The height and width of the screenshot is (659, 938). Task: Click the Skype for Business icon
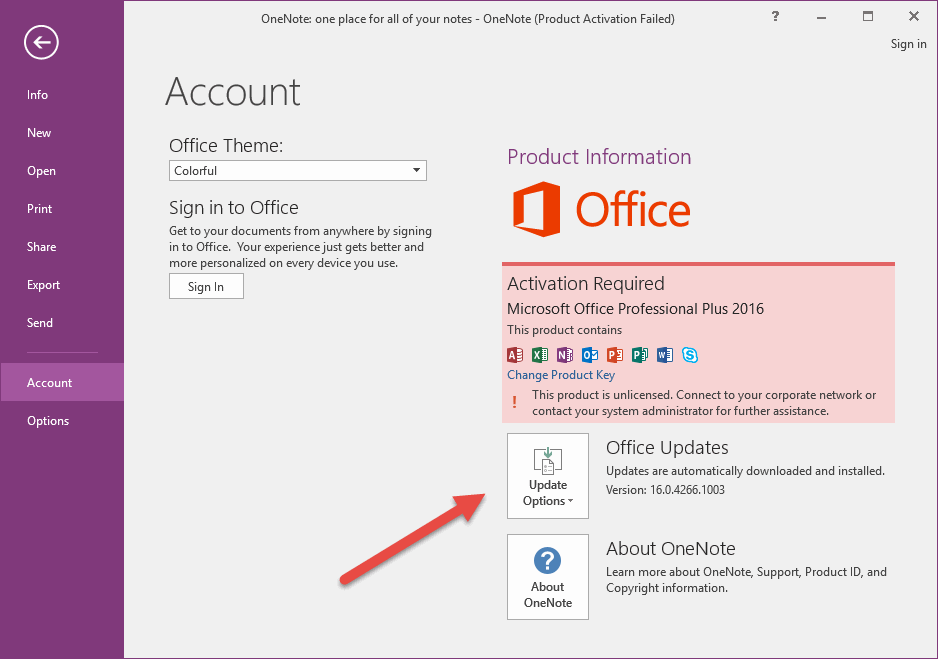coord(690,355)
